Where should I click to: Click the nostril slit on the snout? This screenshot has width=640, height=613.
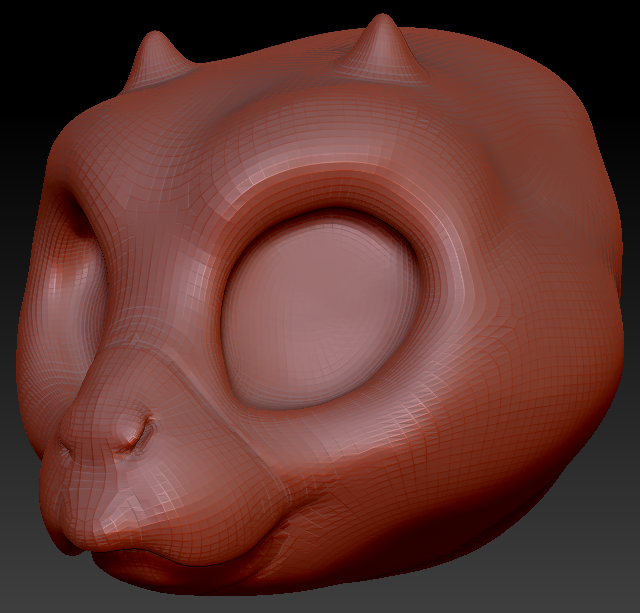[140, 431]
